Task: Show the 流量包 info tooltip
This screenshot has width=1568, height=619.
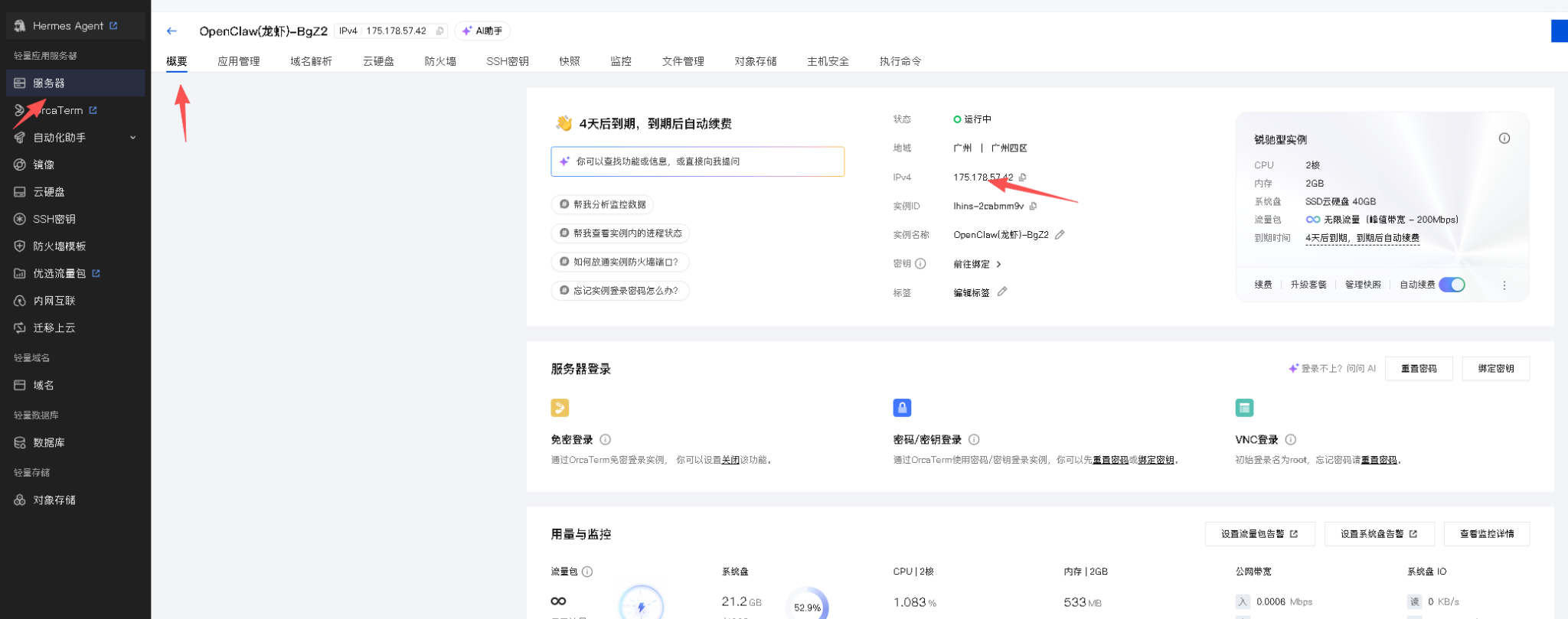Action: [x=587, y=572]
